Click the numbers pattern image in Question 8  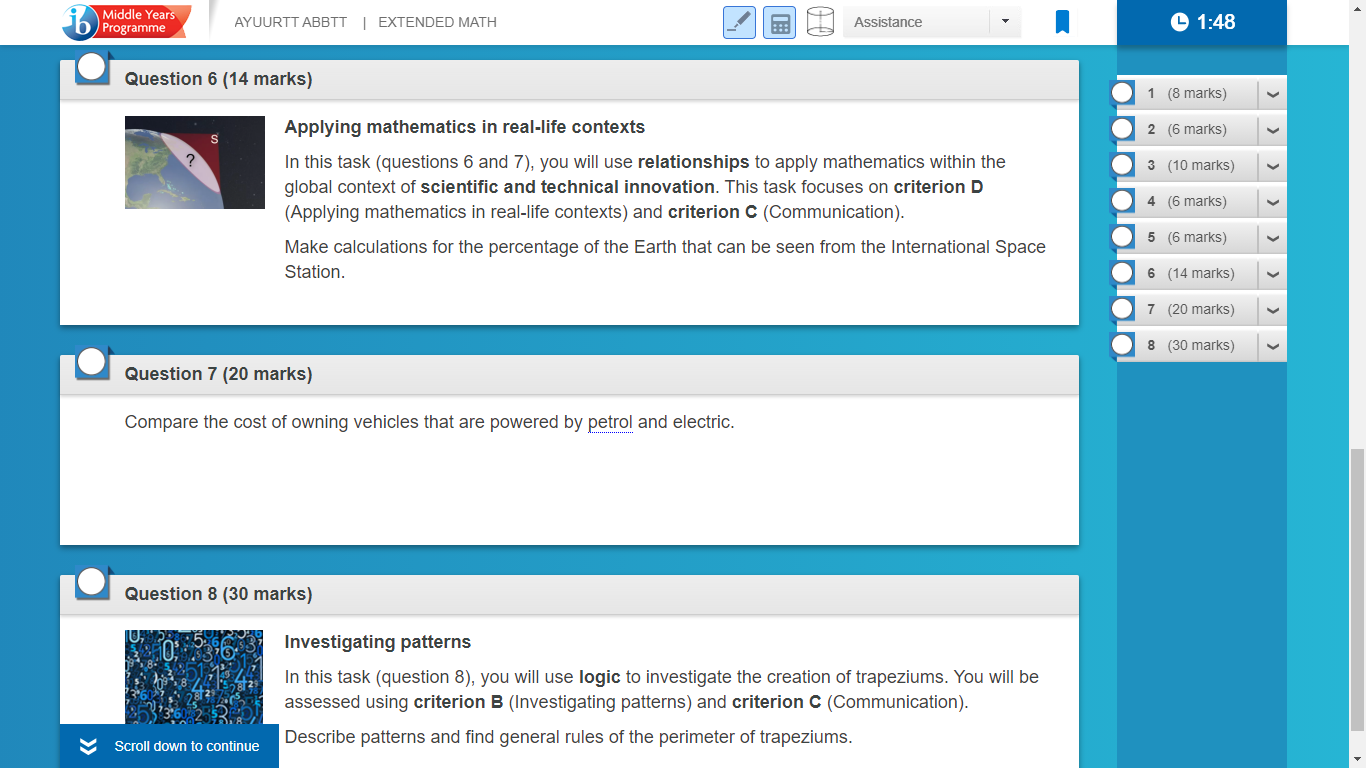point(194,677)
